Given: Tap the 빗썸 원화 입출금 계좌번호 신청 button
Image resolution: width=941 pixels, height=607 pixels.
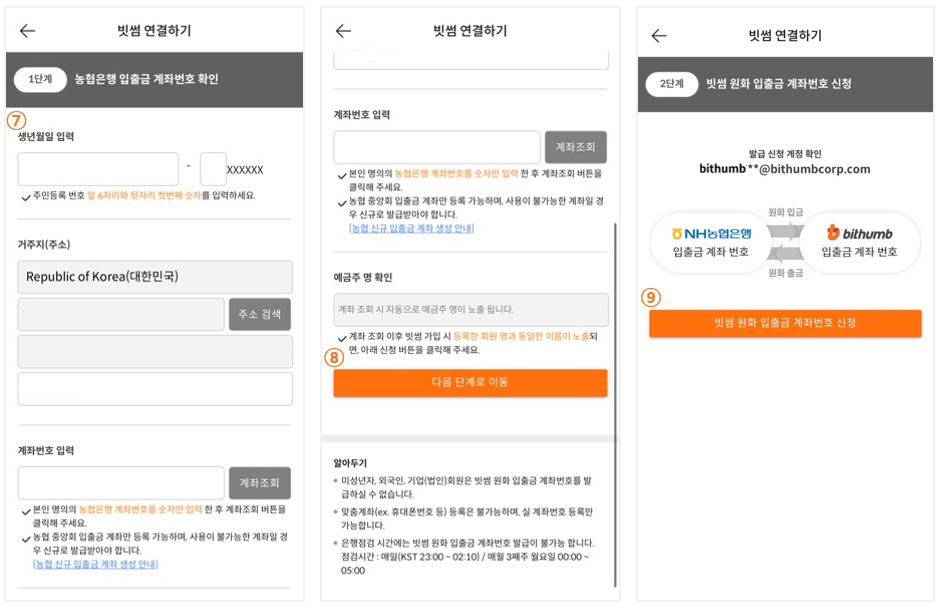Looking at the screenshot, I should coord(786,323).
